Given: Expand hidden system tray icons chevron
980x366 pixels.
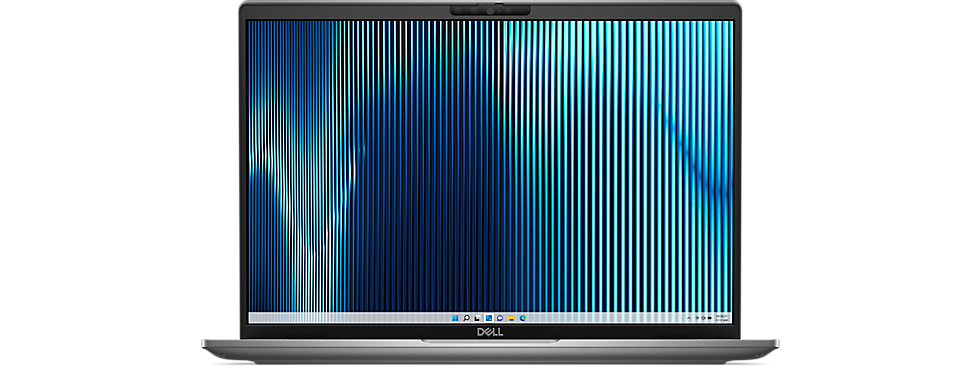Looking at the screenshot, I should coord(689,318).
